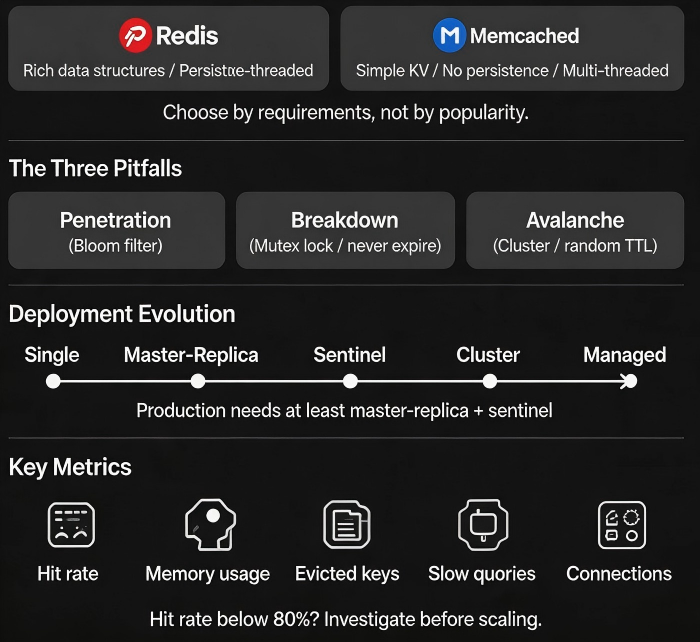Click the 'Hit rate' label

coord(68,574)
